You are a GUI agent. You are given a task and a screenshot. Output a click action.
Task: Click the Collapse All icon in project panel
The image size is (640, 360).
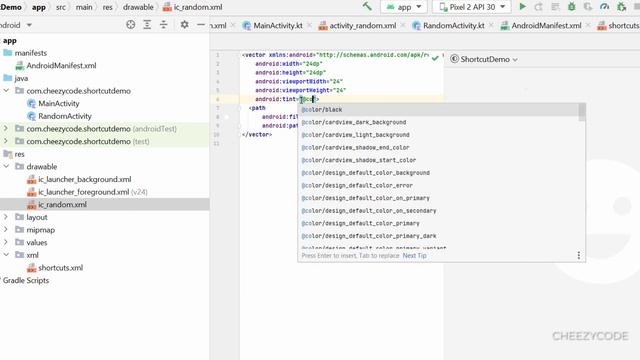tap(164, 24)
